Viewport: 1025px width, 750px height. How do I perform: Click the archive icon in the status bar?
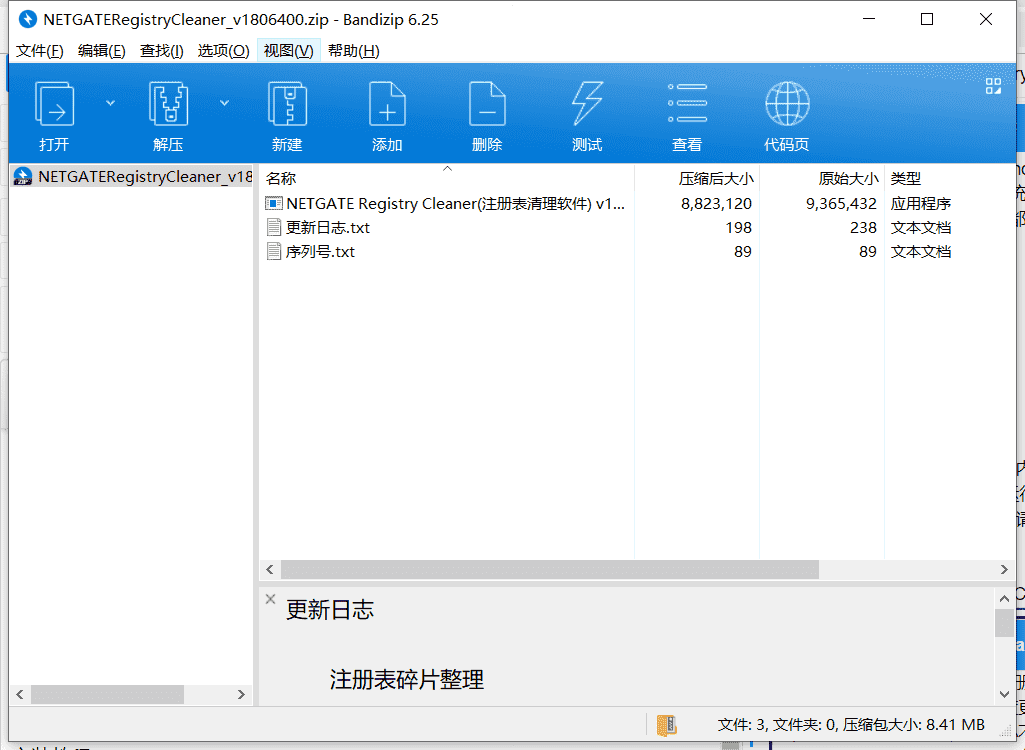tap(667, 724)
